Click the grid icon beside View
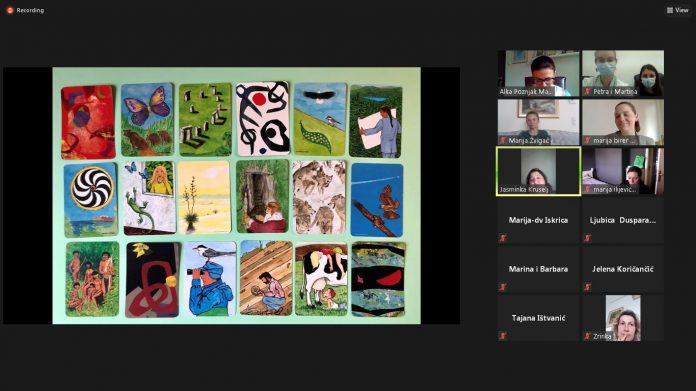 pyautogui.click(x=670, y=10)
